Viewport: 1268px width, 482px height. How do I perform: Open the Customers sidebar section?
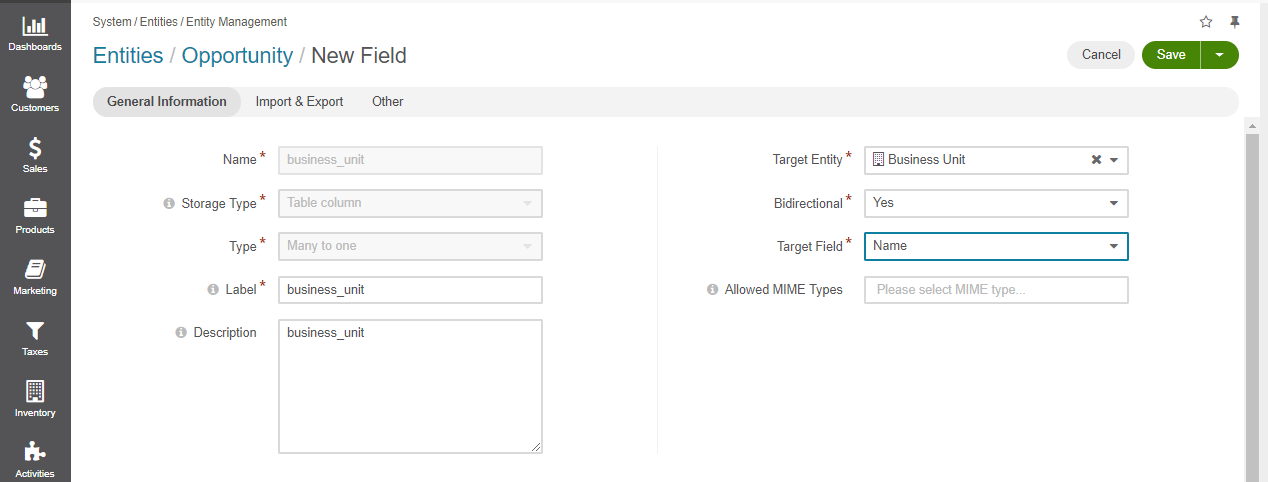point(35,94)
